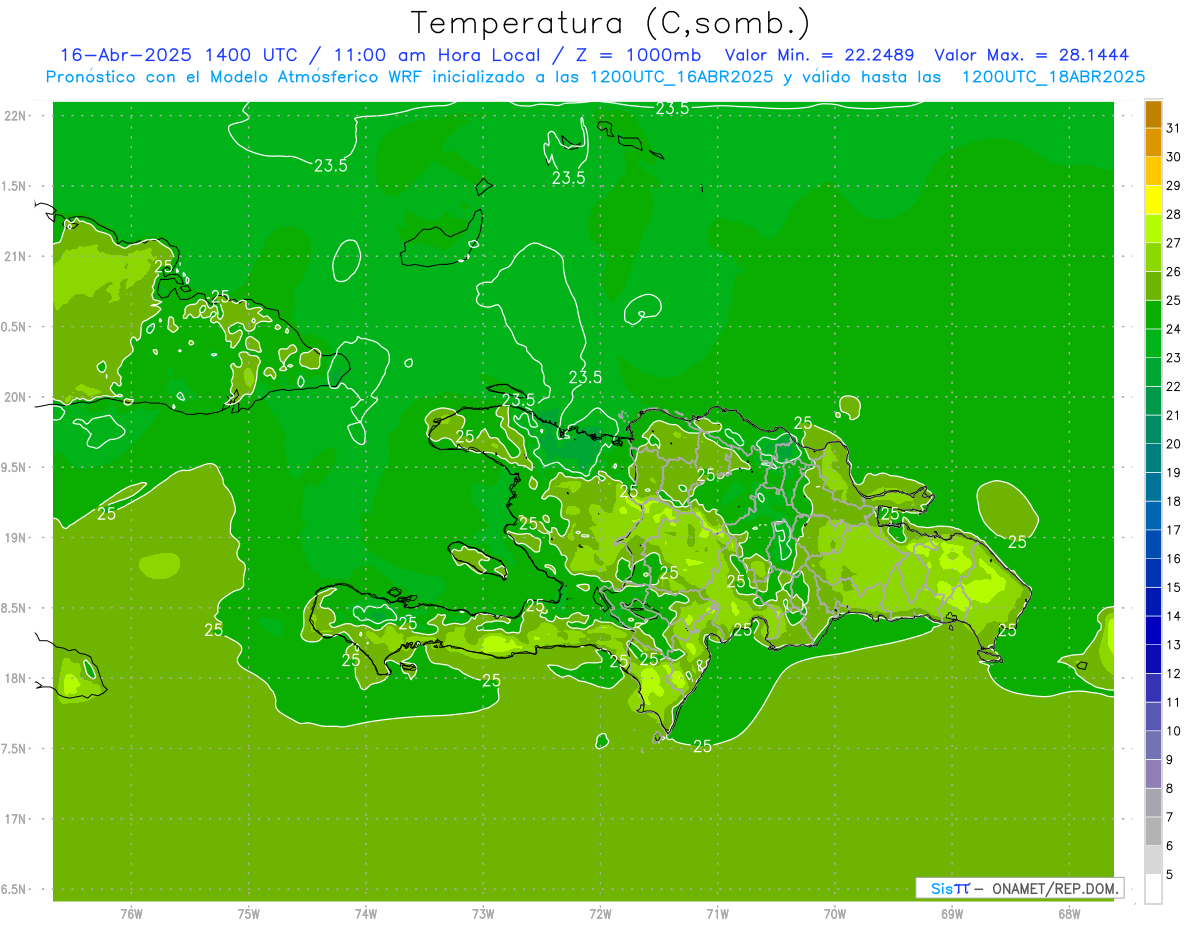Click the legend value "30"
The width and height of the screenshot is (1200, 927).
(x=1173, y=157)
